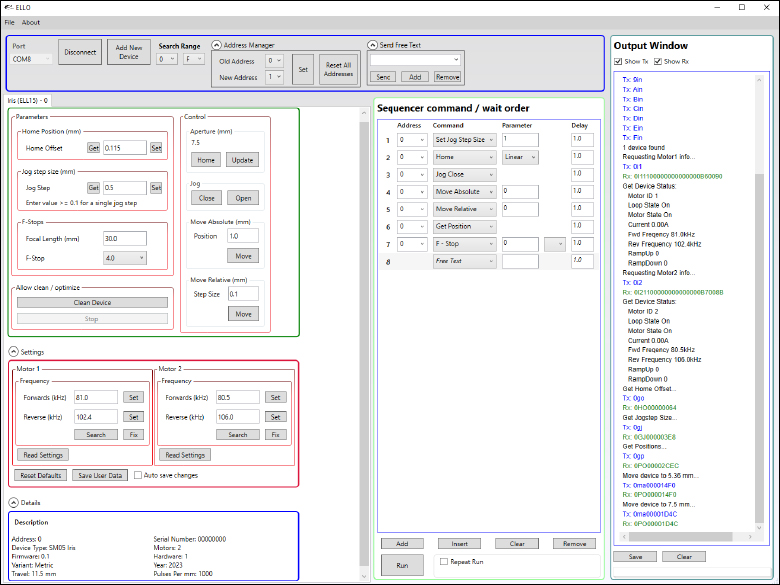This screenshot has height=585, width=780.
Task: Collapse the Details section chevron
Action: point(13,502)
